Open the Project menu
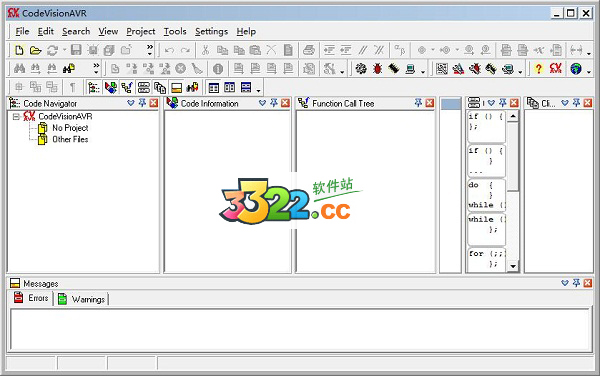Screen dimensions: 600x376 (140, 31)
